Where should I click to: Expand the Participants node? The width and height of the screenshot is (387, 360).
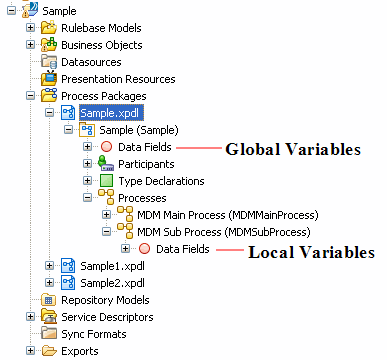87,164
